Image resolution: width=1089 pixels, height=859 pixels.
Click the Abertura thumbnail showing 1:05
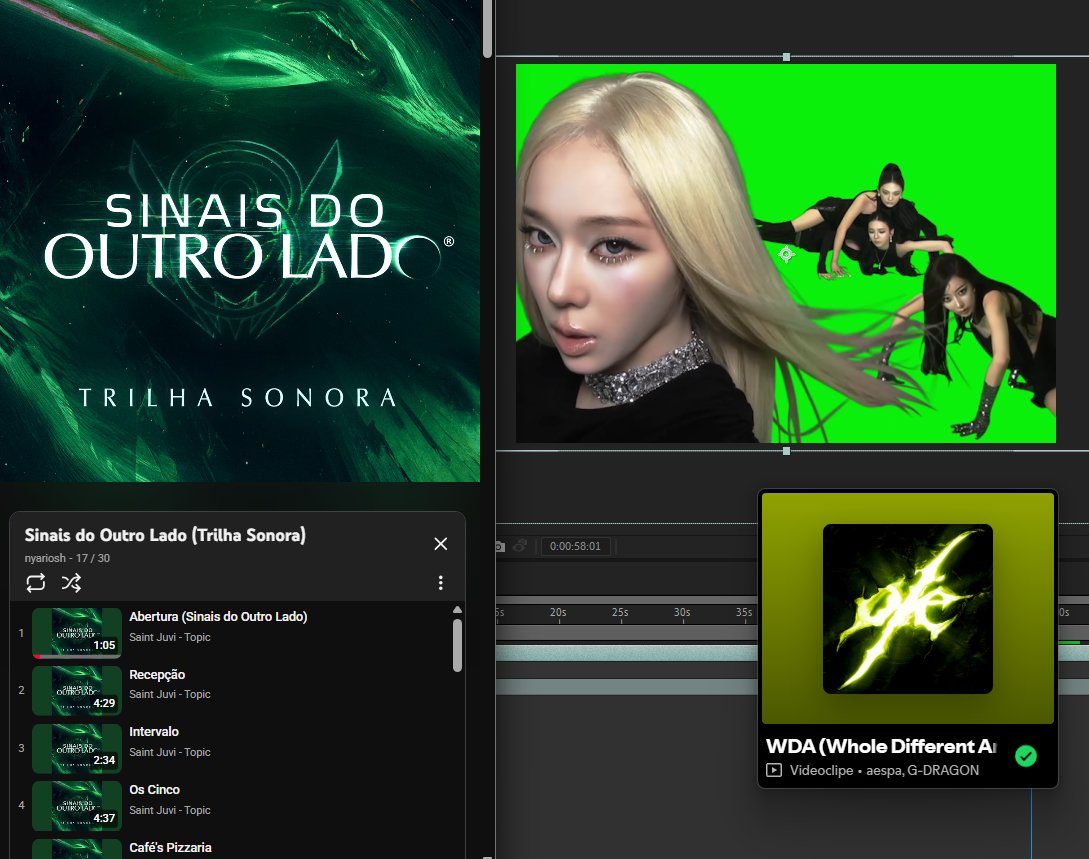pos(77,633)
